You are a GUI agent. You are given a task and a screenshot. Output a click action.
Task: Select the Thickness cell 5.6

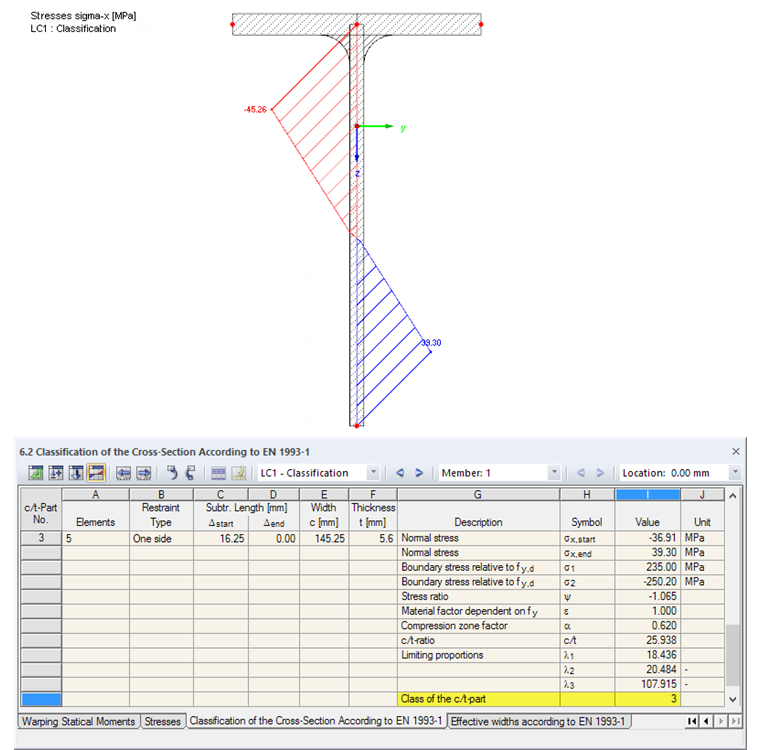(x=373, y=539)
